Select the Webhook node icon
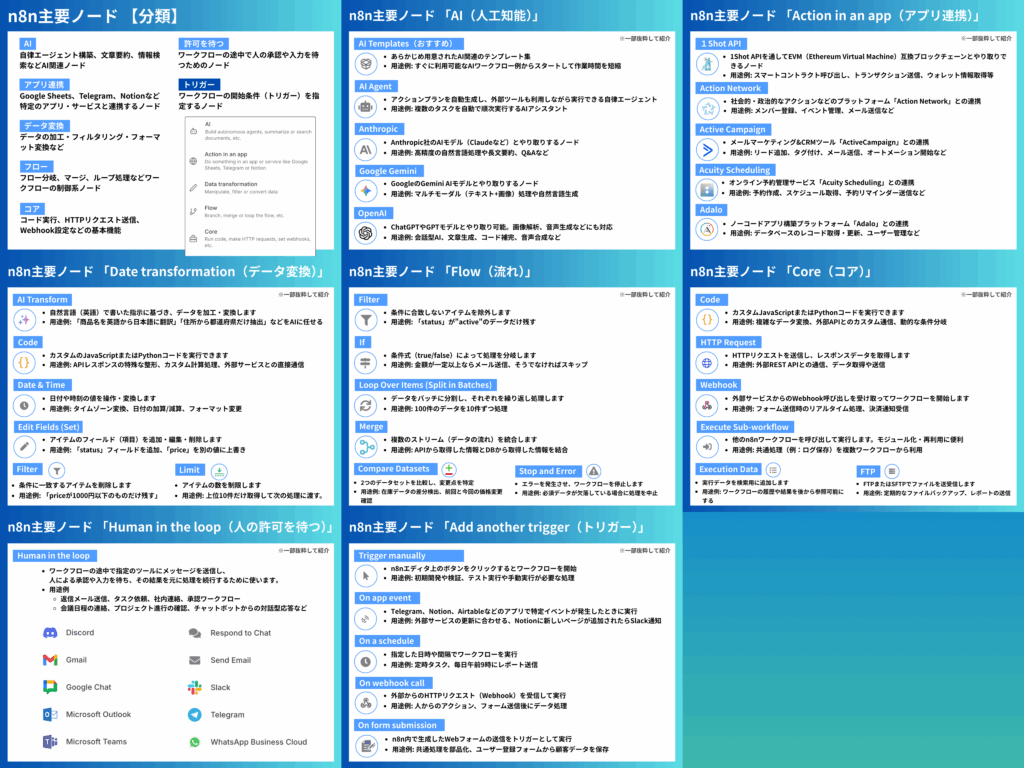This screenshot has height=768, width=1024. coord(707,405)
